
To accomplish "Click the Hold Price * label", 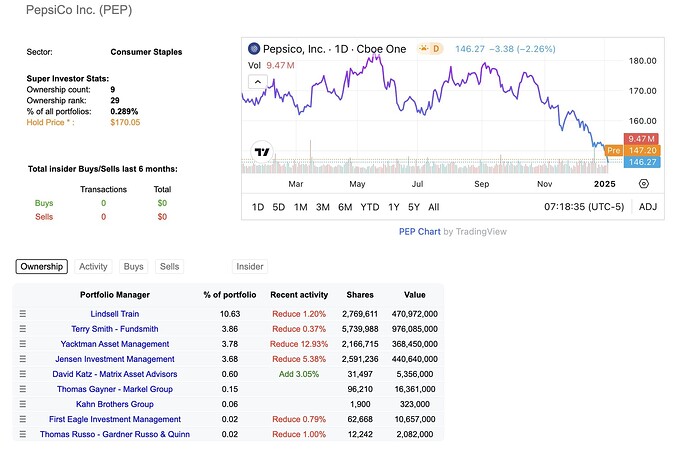I will coord(50,122).
